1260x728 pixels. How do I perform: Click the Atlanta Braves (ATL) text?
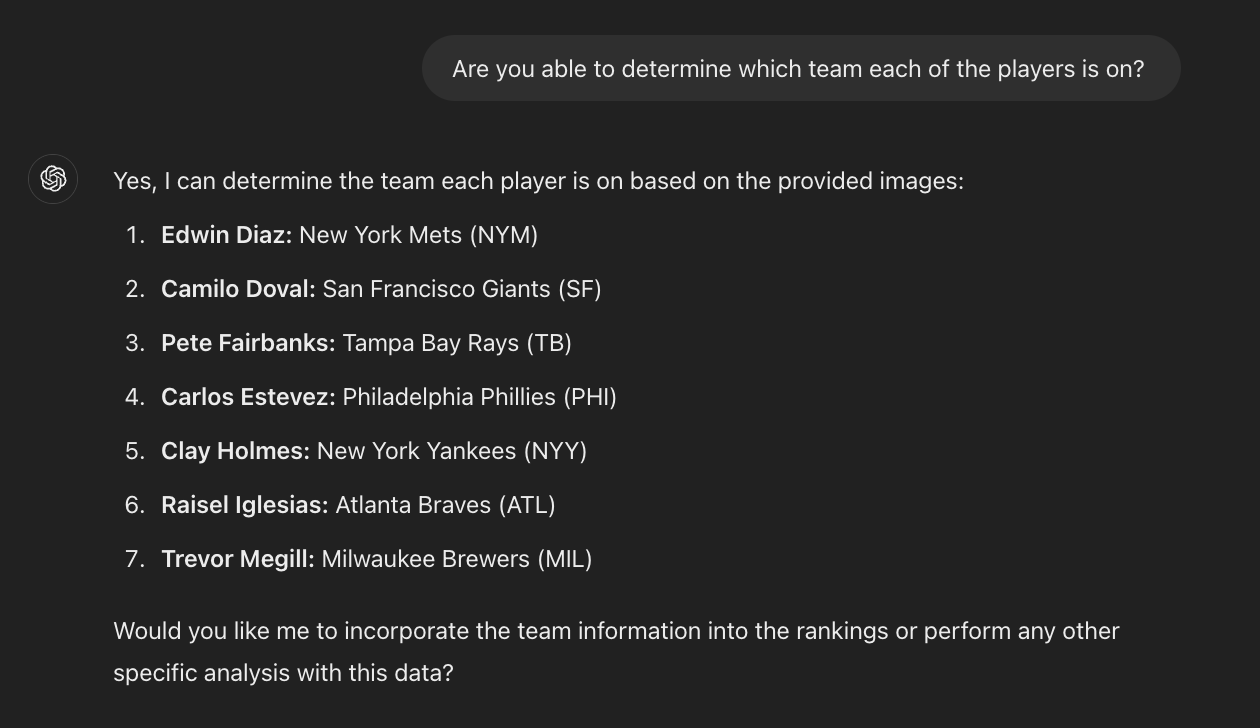point(445,505)
